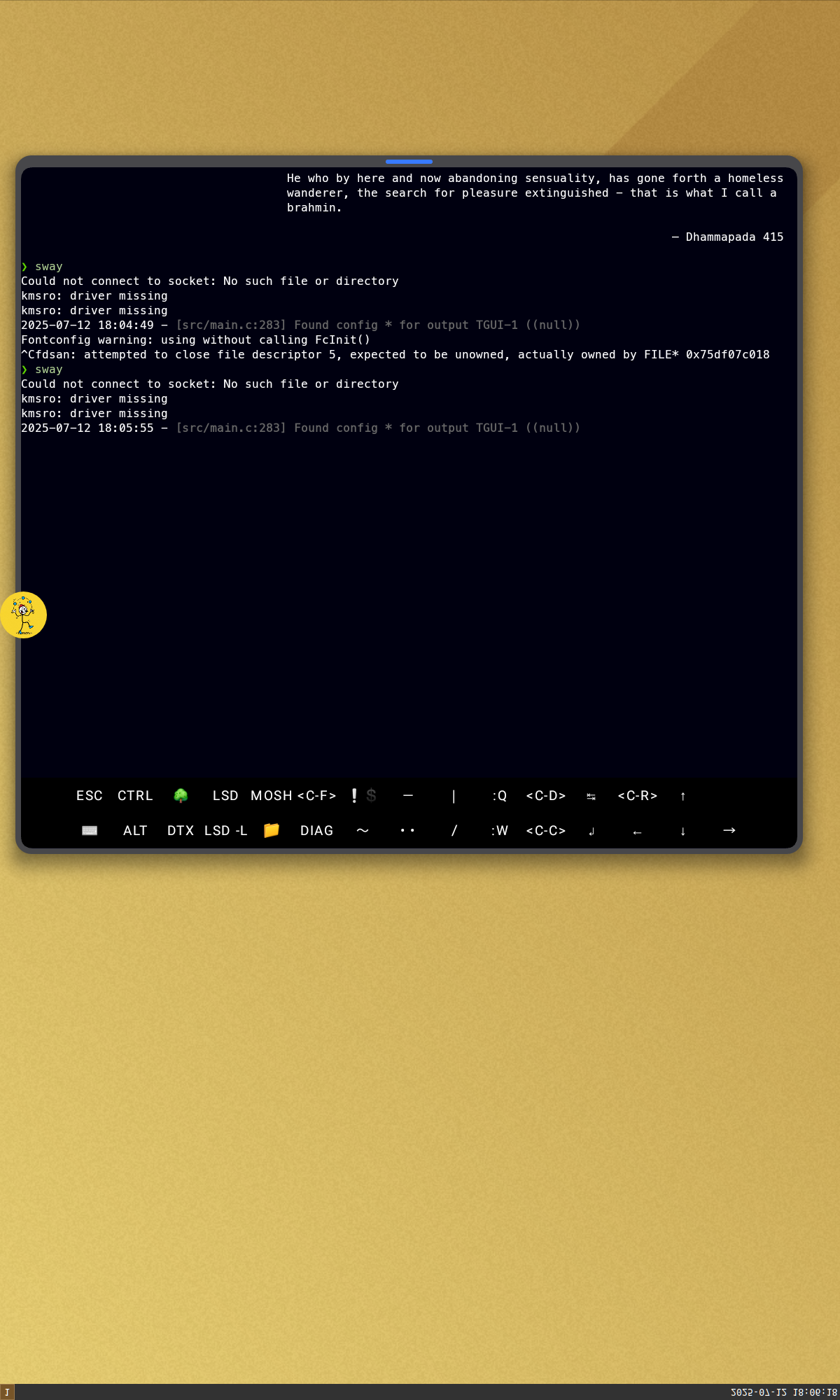
Task: Select workspace 1 in the bottom bar
Action: click(7, 1392)
